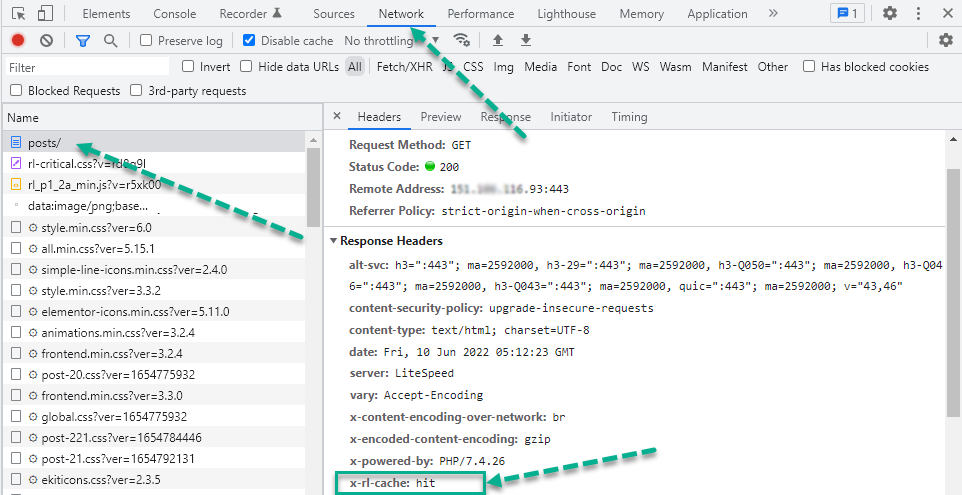This screenshot has height=495, width=962.
Task: Filter requests by Manifest
Action: tap(725, 67)
